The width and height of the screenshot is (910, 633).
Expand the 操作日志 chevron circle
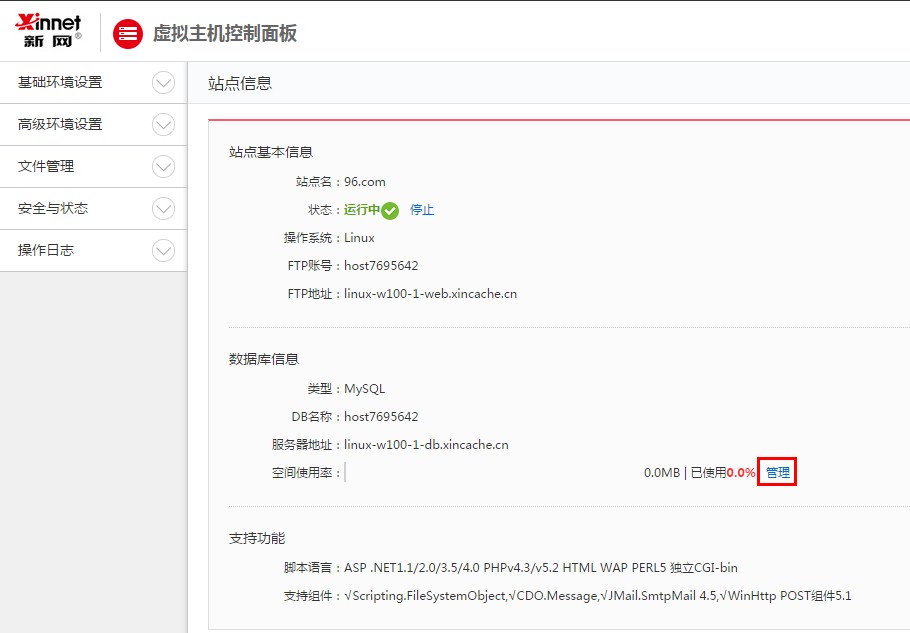pyautogui.click(x=163, y=251)
